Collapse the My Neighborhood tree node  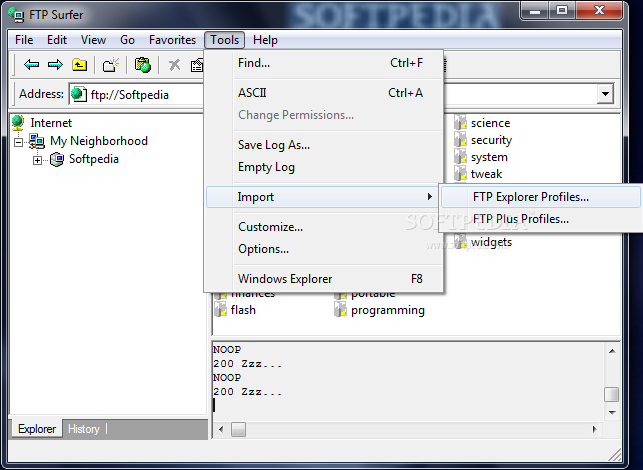click(18, 142)
